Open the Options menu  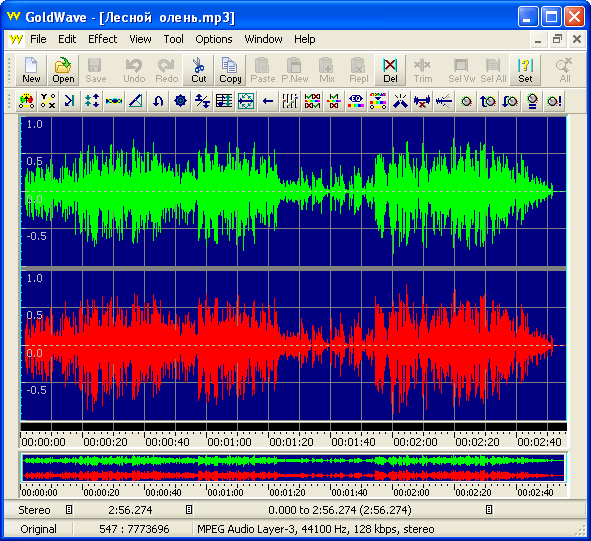(x=214, y=39)
